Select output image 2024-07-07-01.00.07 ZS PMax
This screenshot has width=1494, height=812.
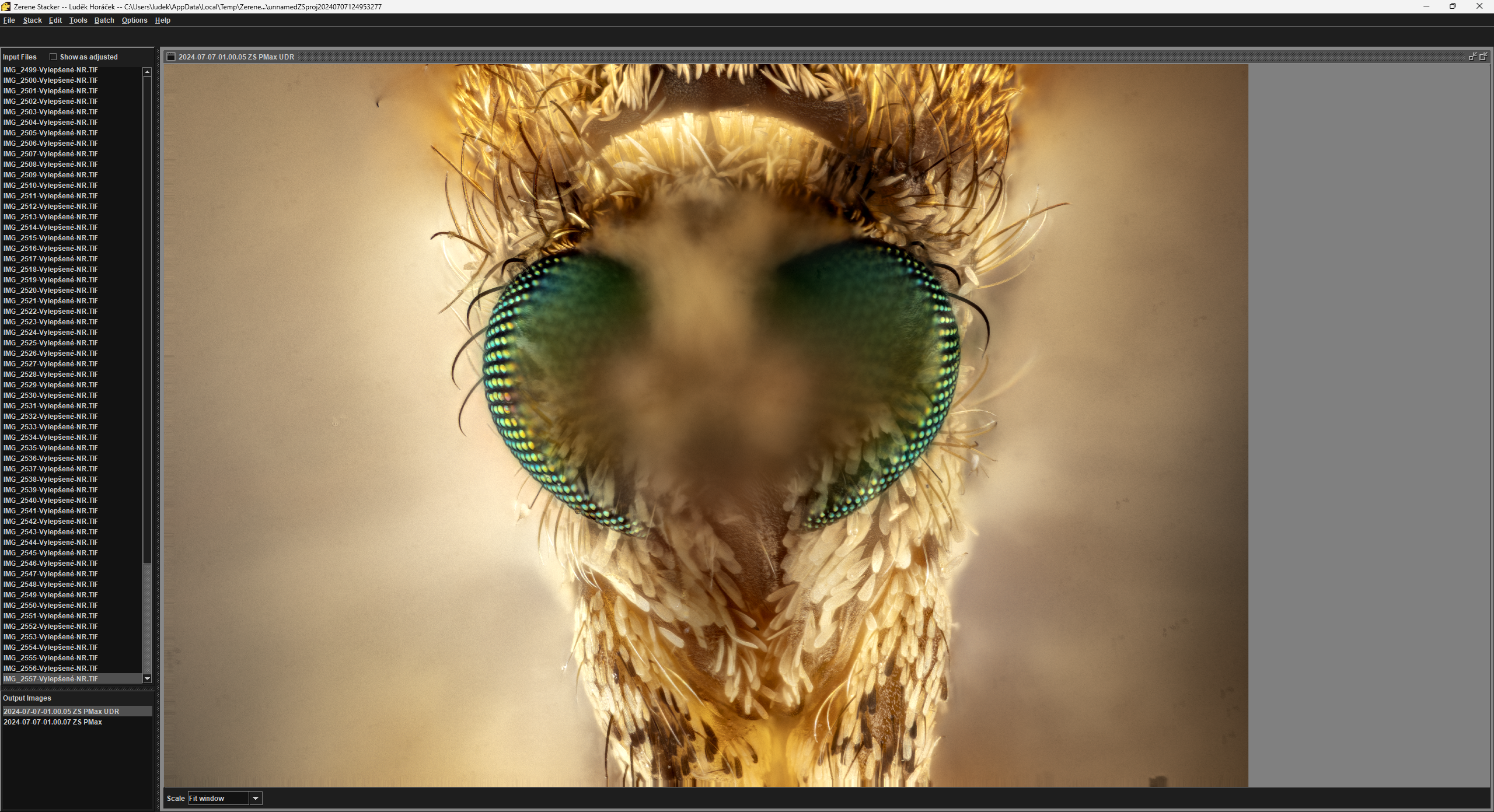pos(53,722)
